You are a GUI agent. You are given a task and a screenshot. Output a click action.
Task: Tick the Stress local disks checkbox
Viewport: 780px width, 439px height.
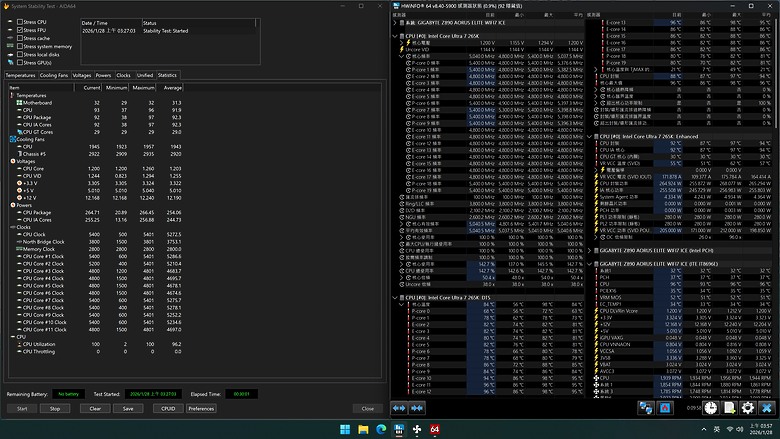tap(20, 54)
